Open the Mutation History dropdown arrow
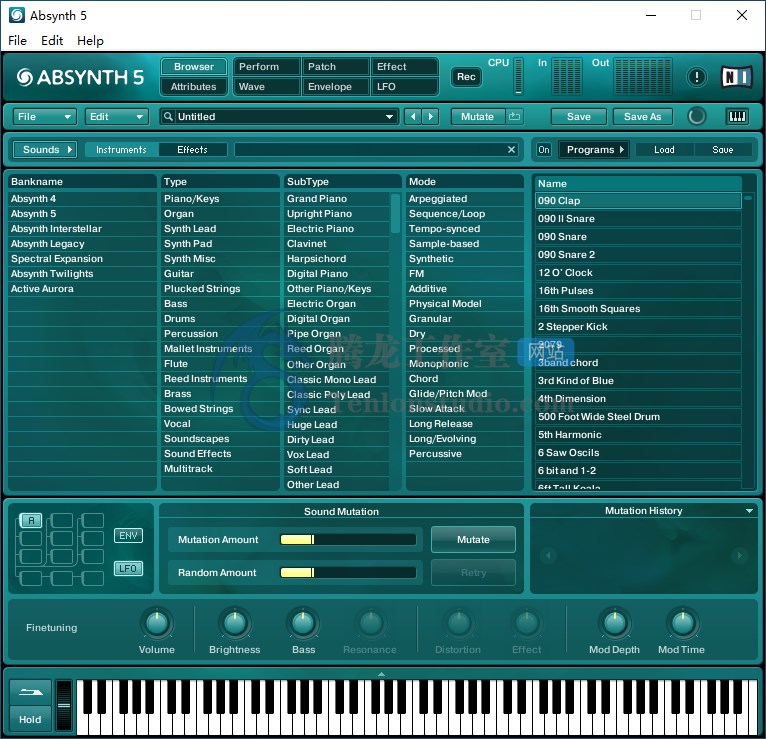766x739 pixels. point(749,511)
